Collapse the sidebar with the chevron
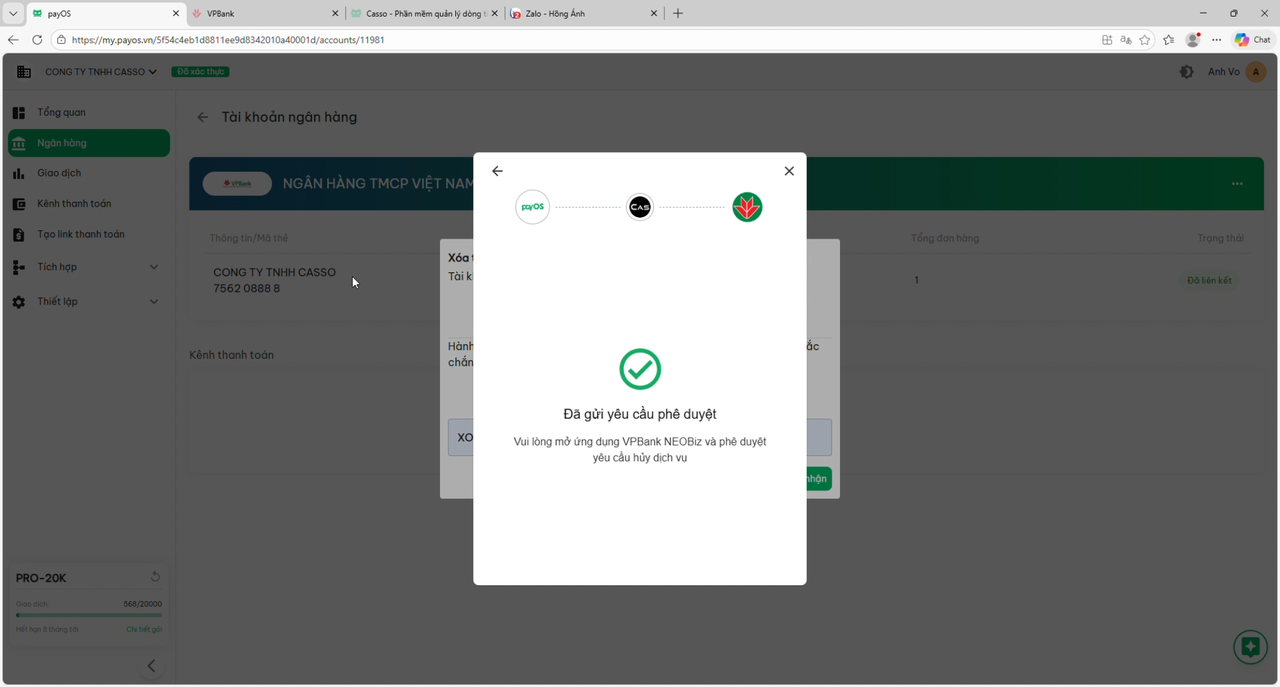Screen dimensions: 1280x687 (x=151, y=665)
